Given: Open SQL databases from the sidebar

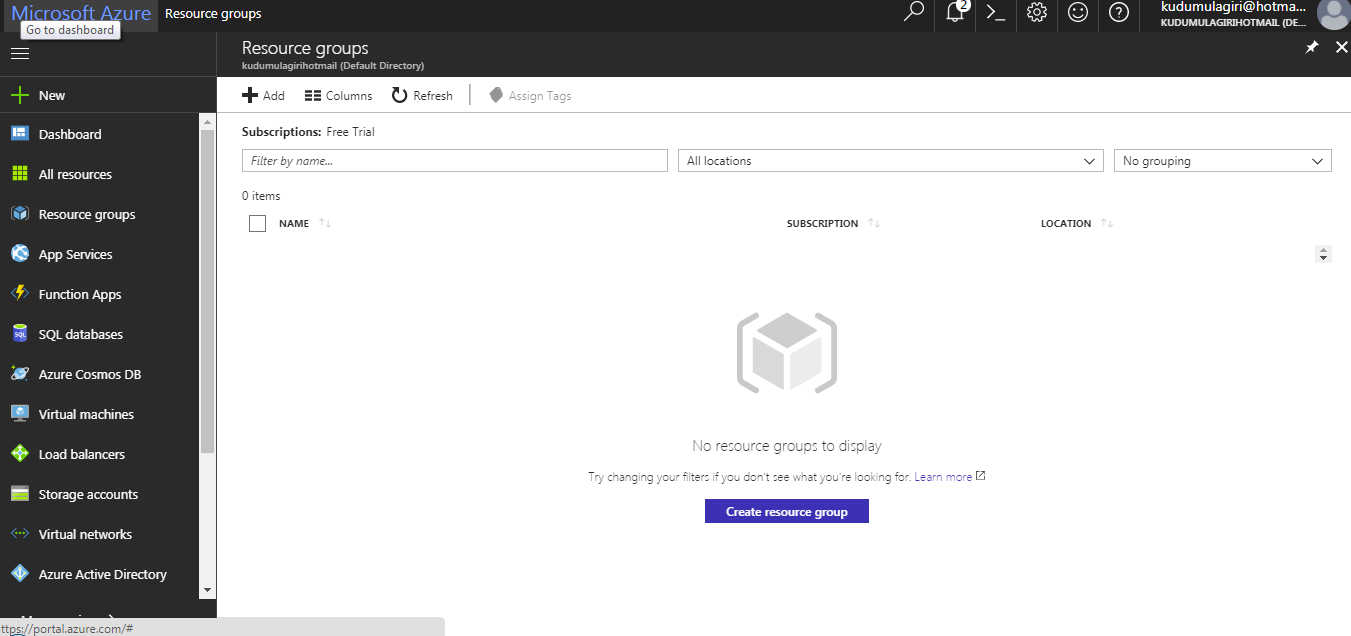Looking at the screenshot, I should click(80, 333).
